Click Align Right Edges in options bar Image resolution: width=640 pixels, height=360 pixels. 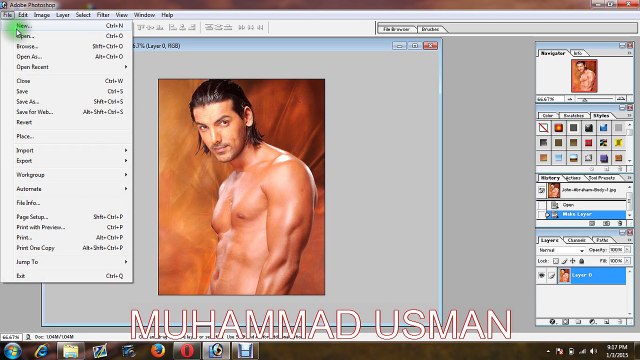(x=192, y=27)
